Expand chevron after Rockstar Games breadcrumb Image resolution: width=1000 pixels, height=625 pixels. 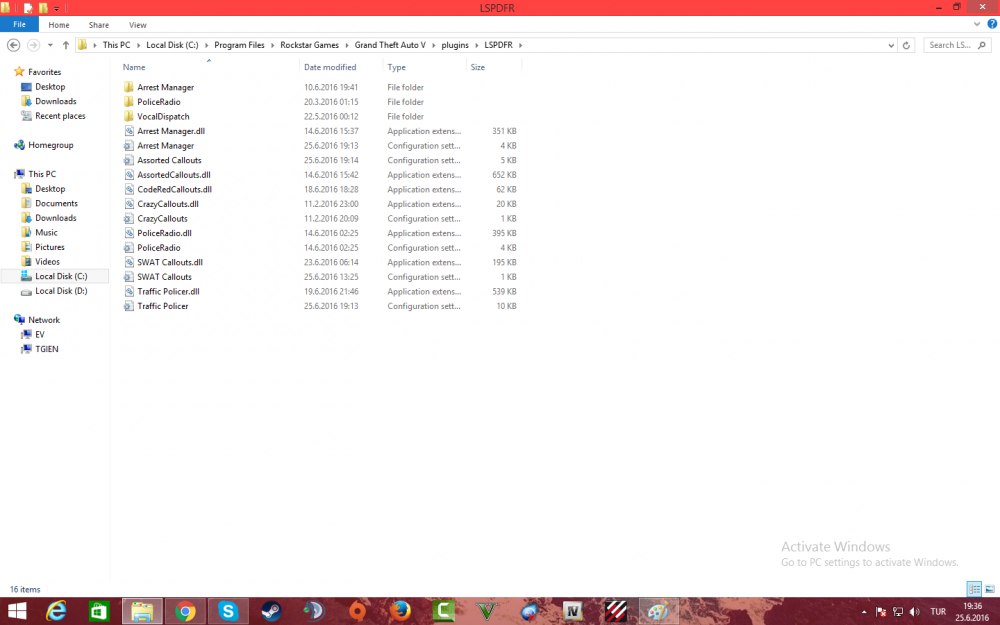click(347, 45)
